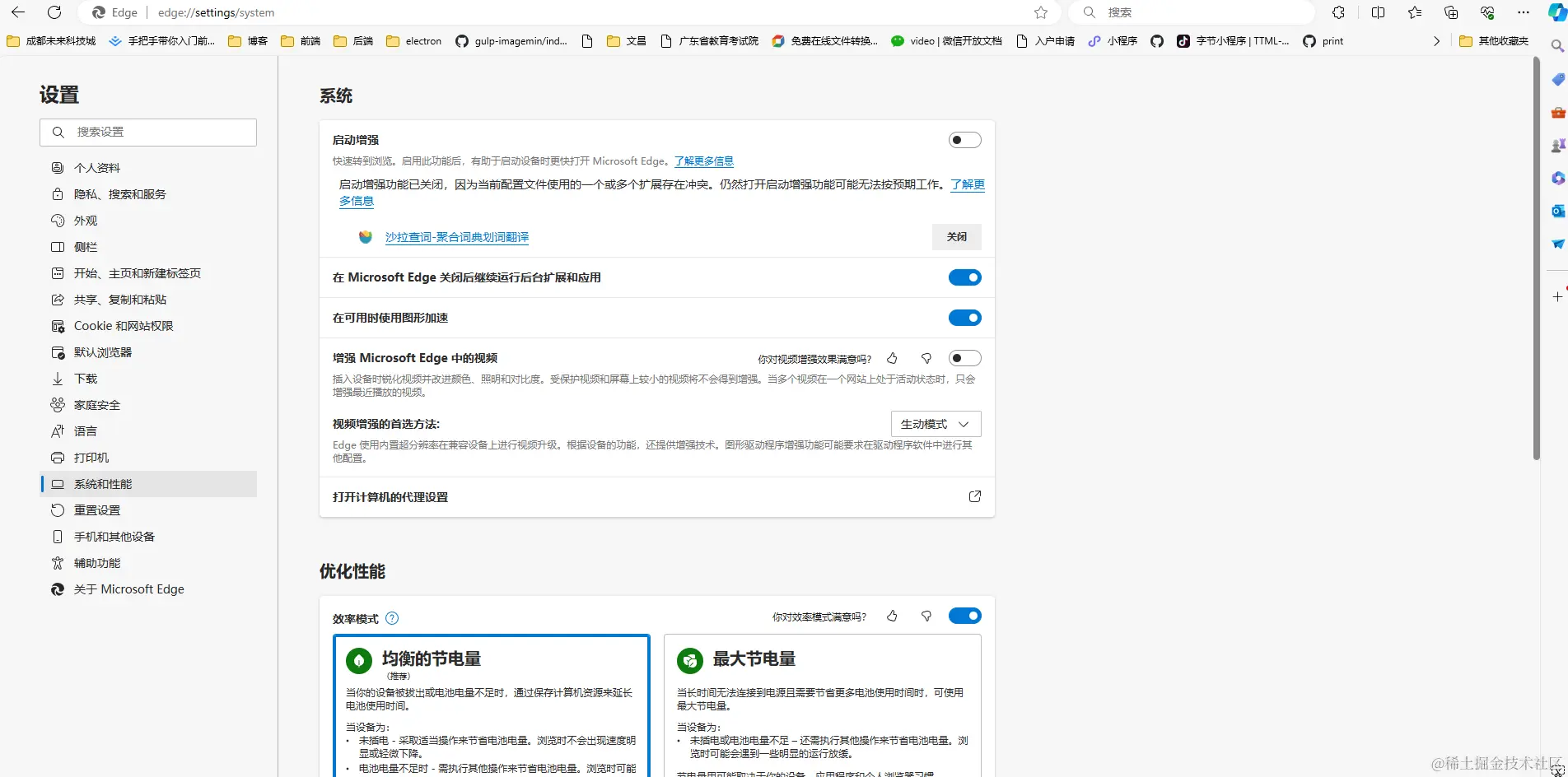Click thumbs up for efficiency mode feedback
The width and height of the screenshot is (1568, 777).
click(892, 616)
